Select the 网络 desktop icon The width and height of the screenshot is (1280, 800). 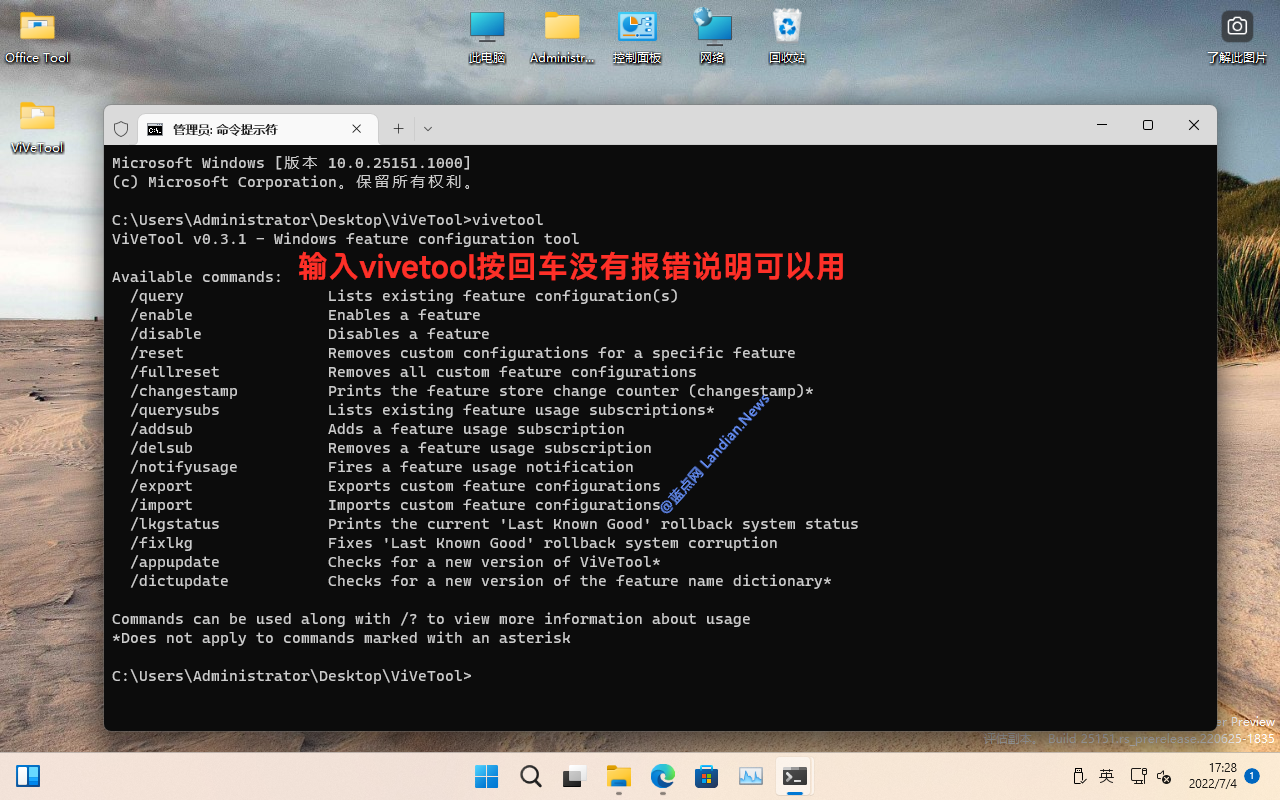tap(712, 37)
